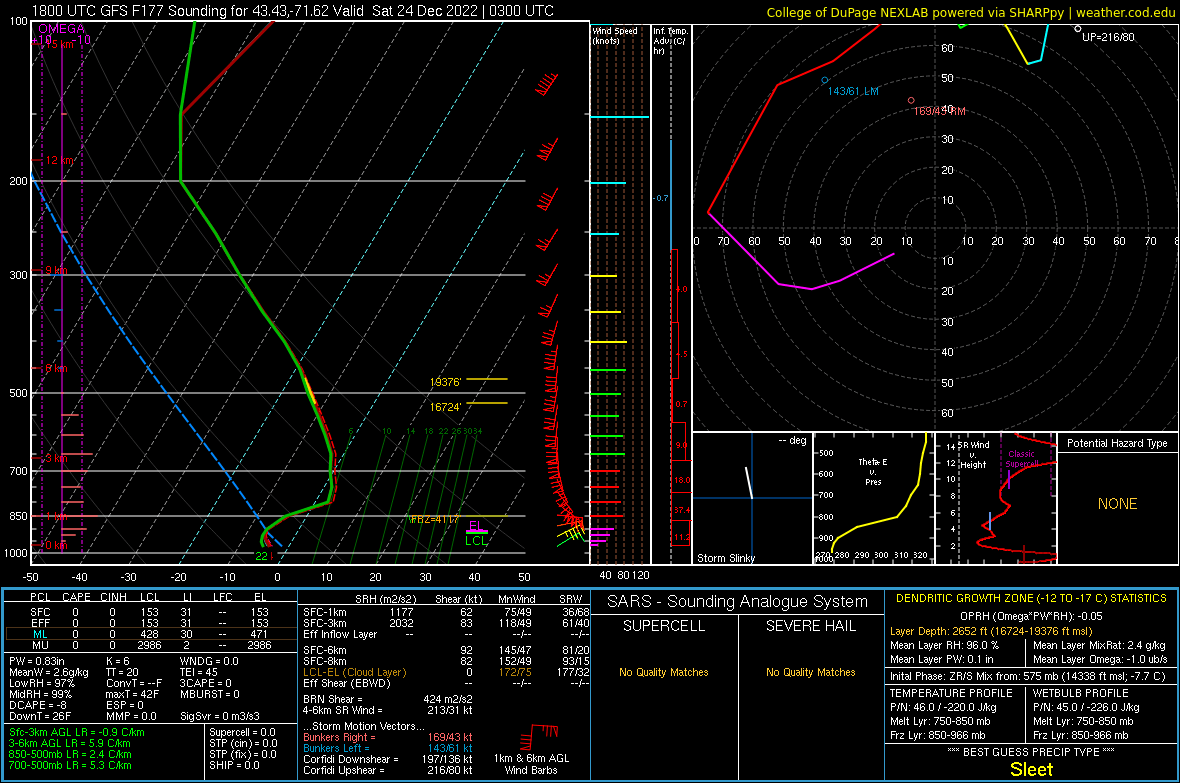Click the 169/43 RM hodograph marker label
The image size is (1180, 783).
939,111
